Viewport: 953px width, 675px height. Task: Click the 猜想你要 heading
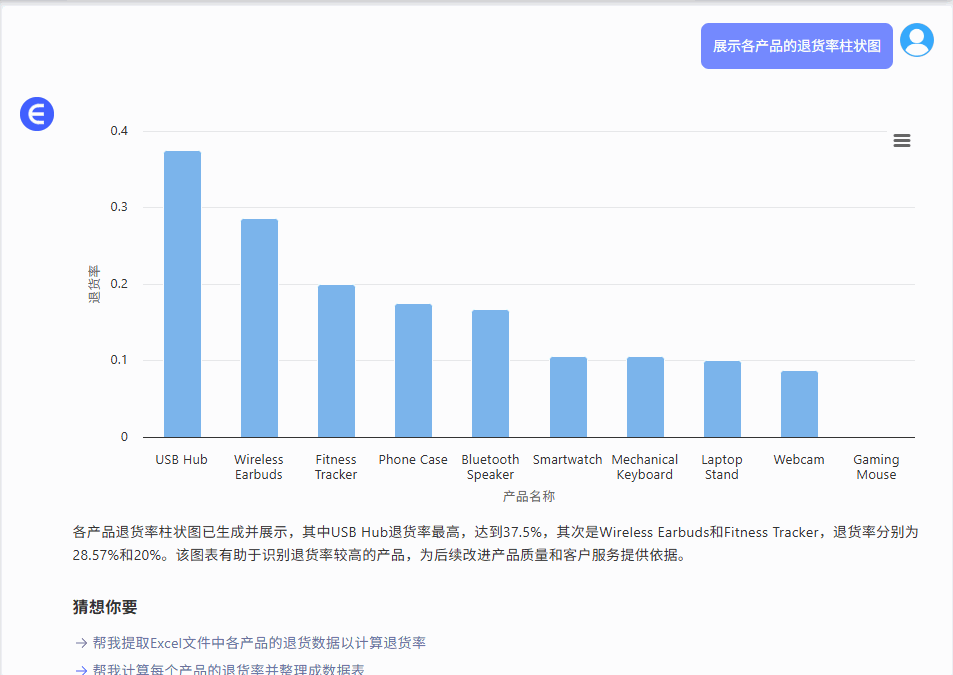click(x=105, y=606)
